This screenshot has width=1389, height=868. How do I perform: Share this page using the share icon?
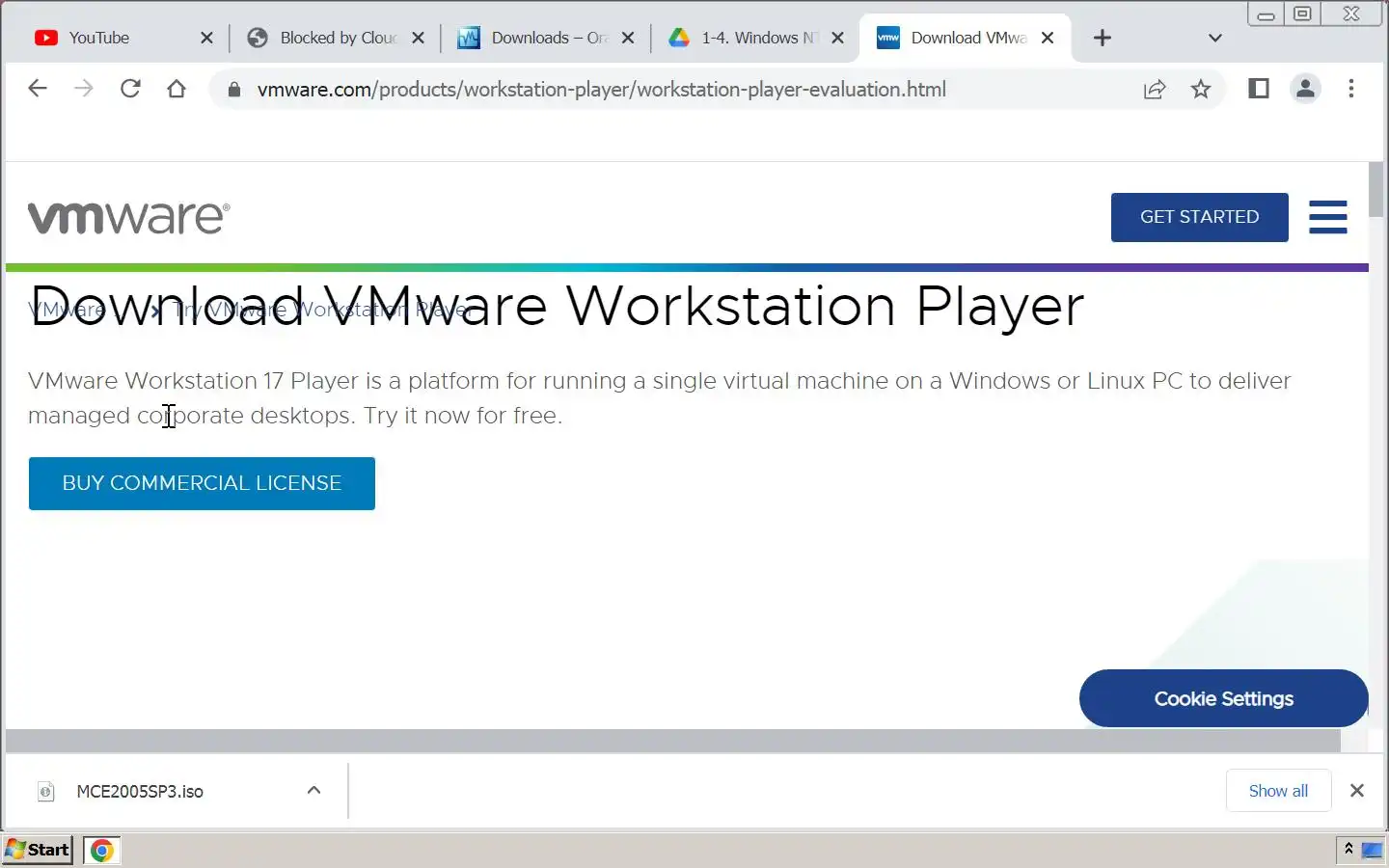tap(1155, 90)
